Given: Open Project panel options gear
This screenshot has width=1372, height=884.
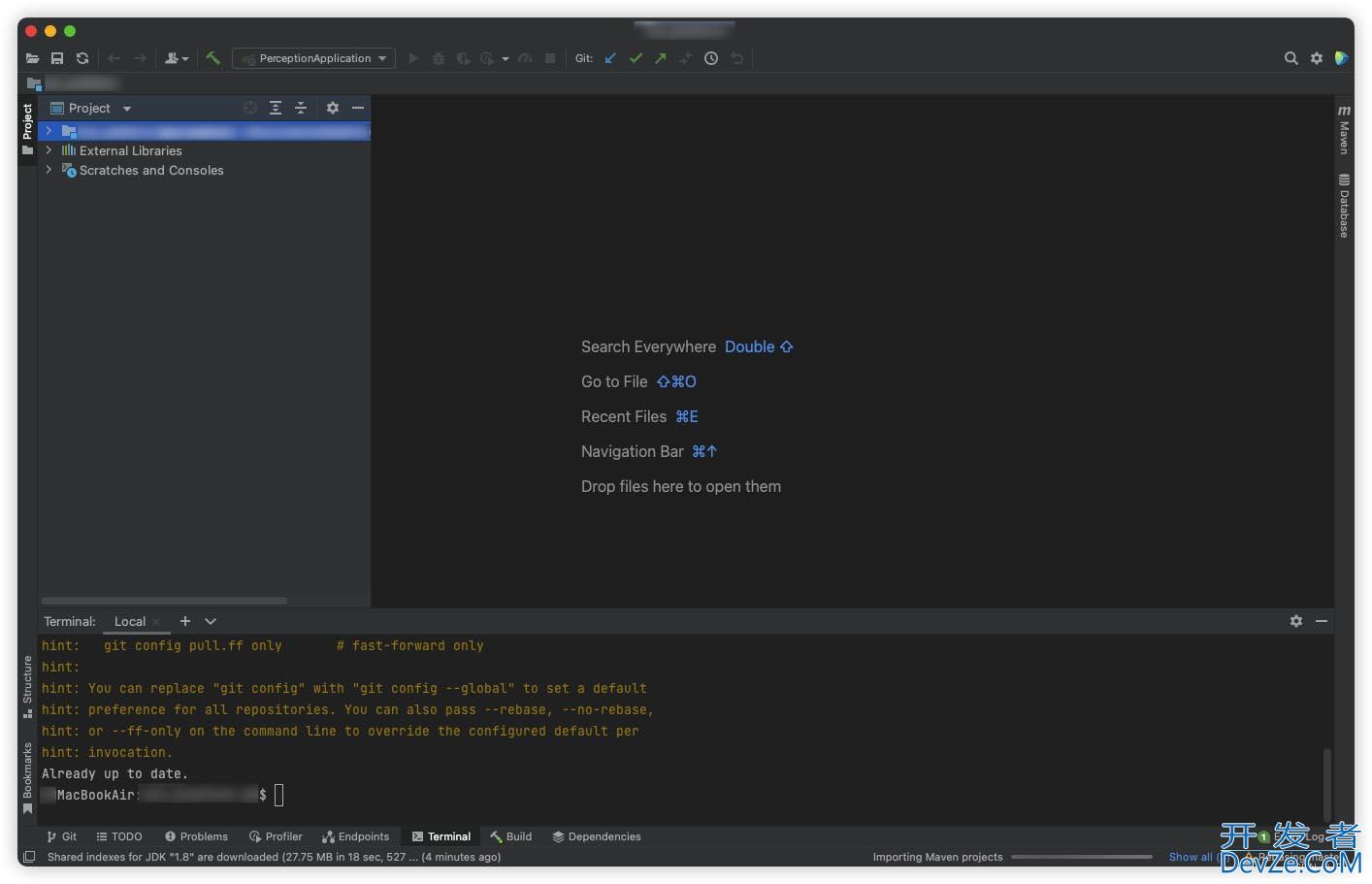Looking at the screenshot, I should coord(333,108).
